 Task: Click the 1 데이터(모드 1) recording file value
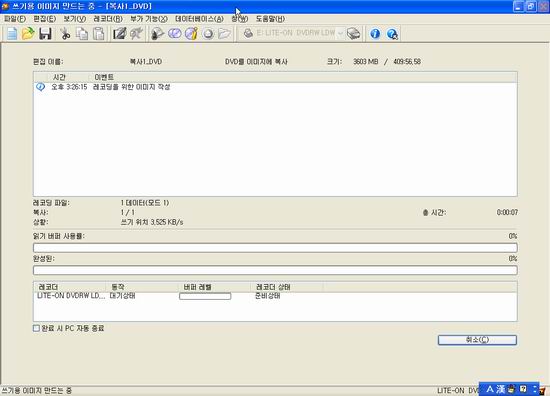[145, 203]
